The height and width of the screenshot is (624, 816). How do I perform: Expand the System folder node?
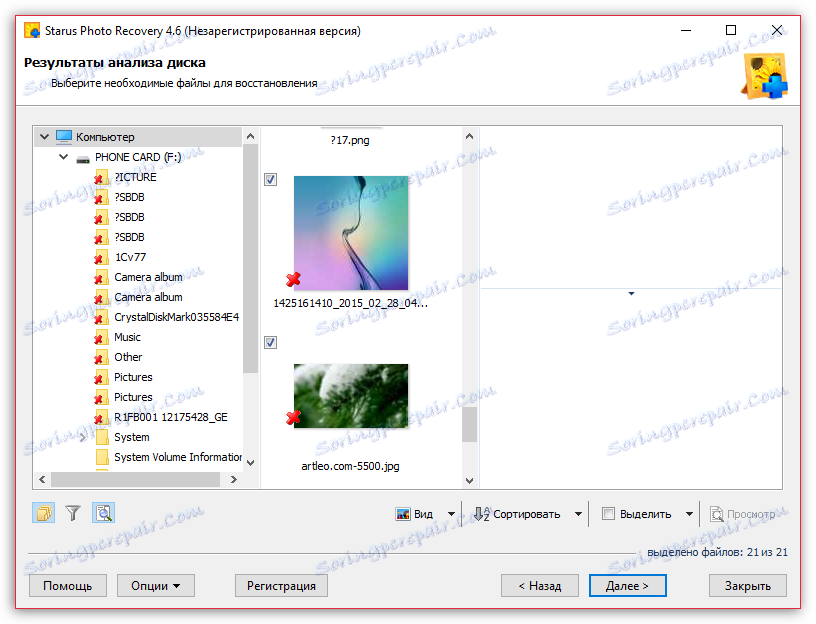tap(83, 438)
